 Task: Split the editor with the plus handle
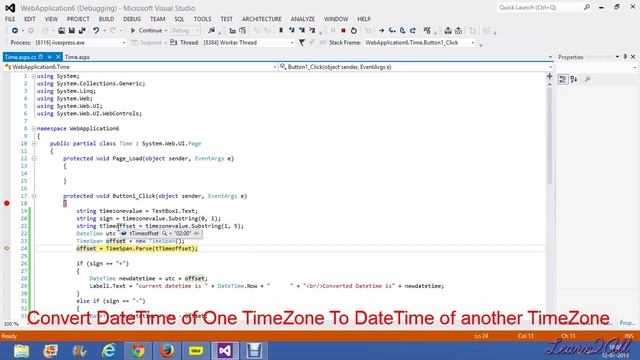pos(549,76)
